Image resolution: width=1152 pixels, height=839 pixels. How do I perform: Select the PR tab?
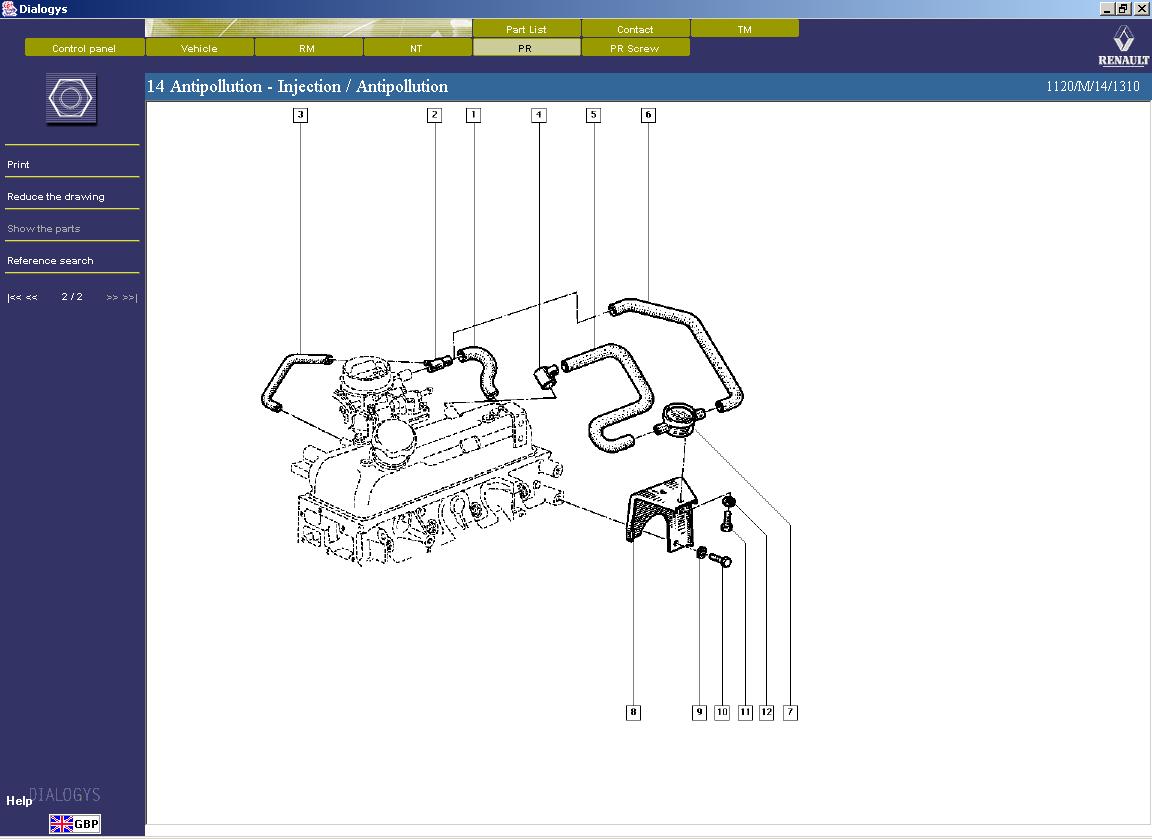(526, 48)
